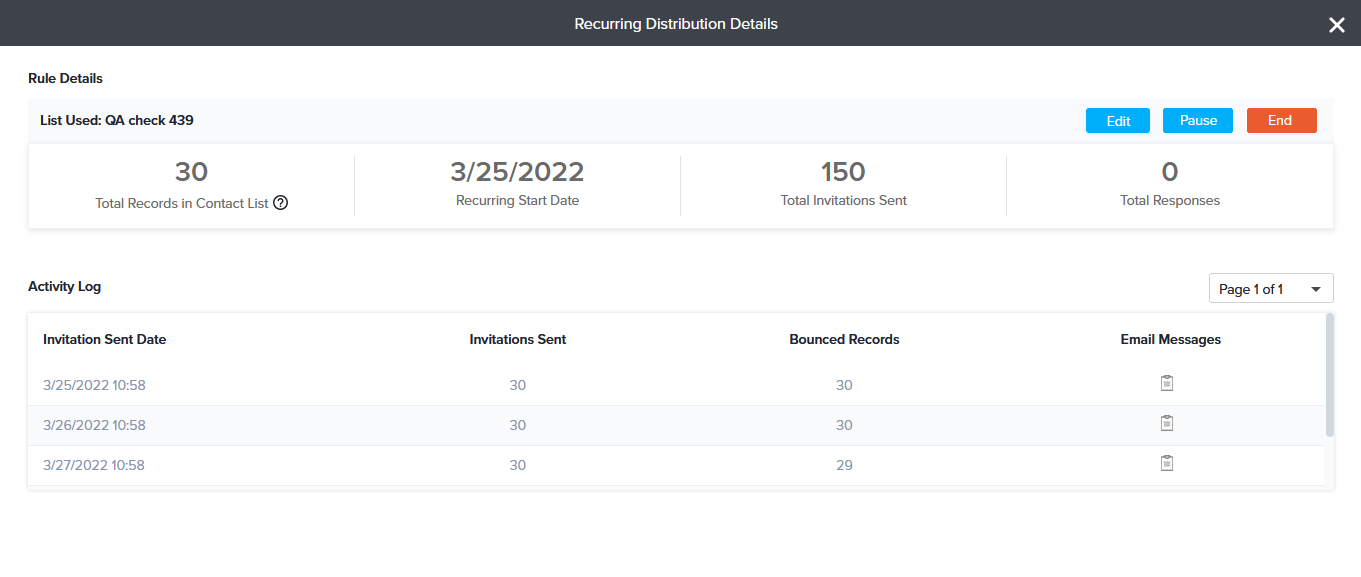Pause the recurring distribution
The width and height of the screenshot is (1361, 577).
1197,121
